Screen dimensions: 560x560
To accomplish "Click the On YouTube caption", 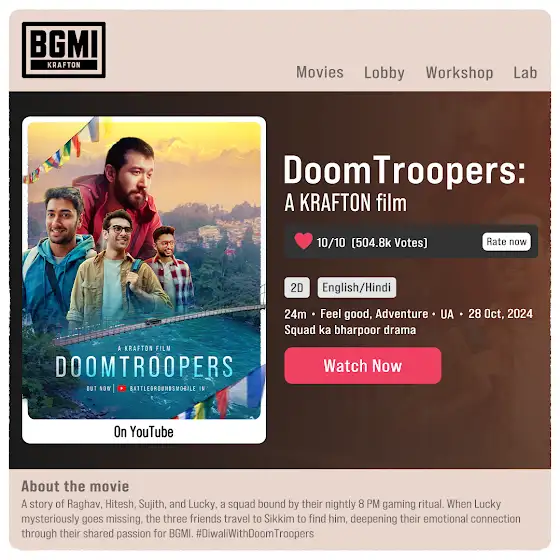I will [x=144, y=432].
